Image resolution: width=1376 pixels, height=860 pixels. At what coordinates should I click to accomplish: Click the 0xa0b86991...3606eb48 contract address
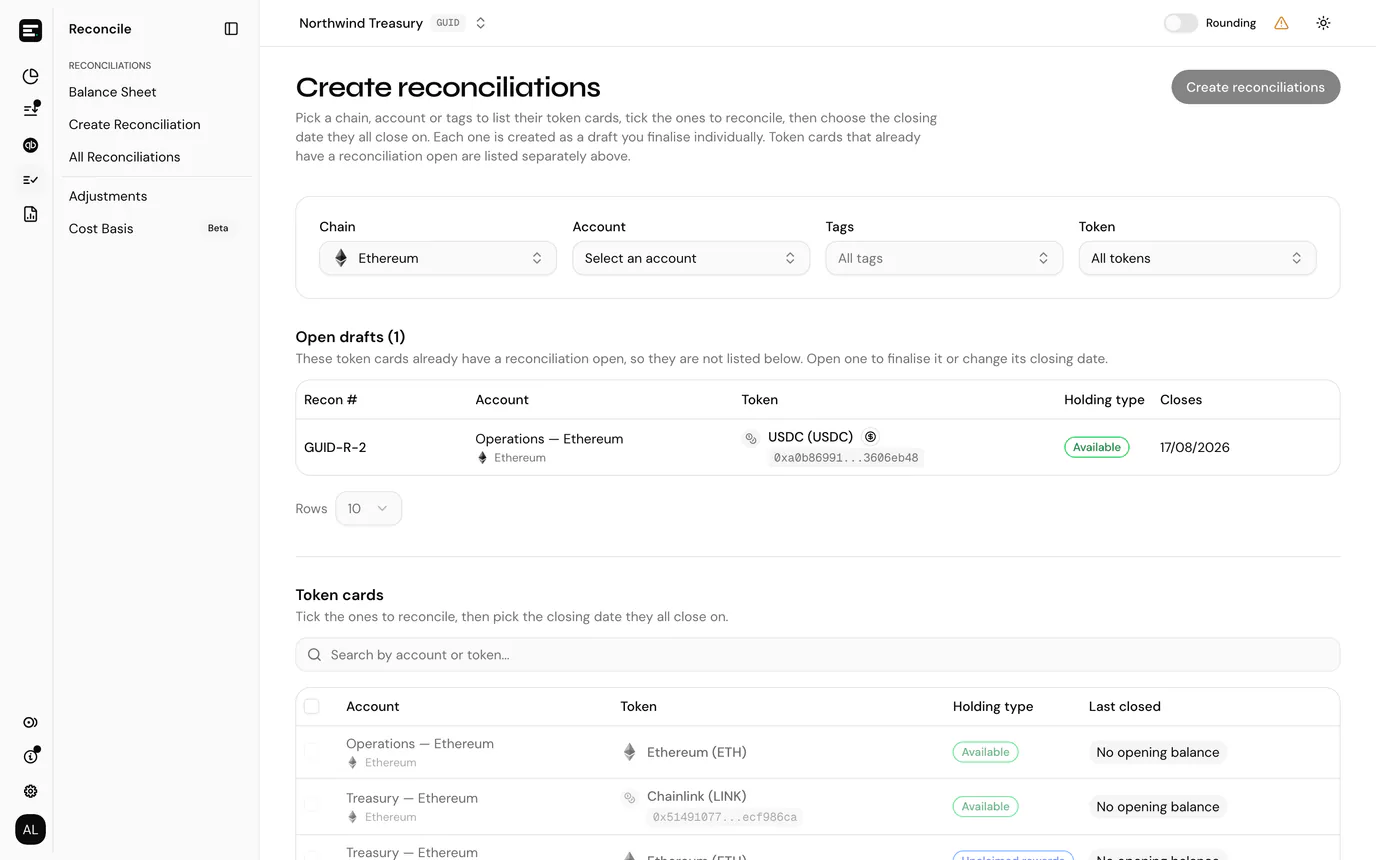coord(846,458)
